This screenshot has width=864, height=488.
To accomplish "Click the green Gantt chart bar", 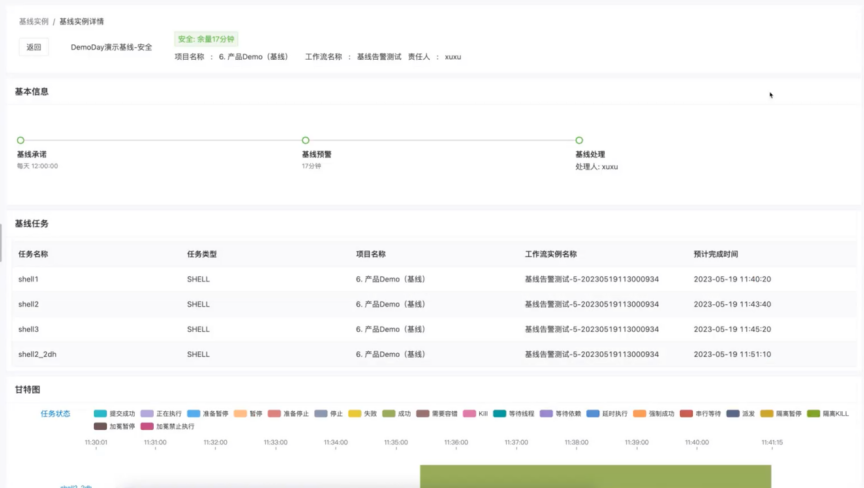I will (596, 476).
